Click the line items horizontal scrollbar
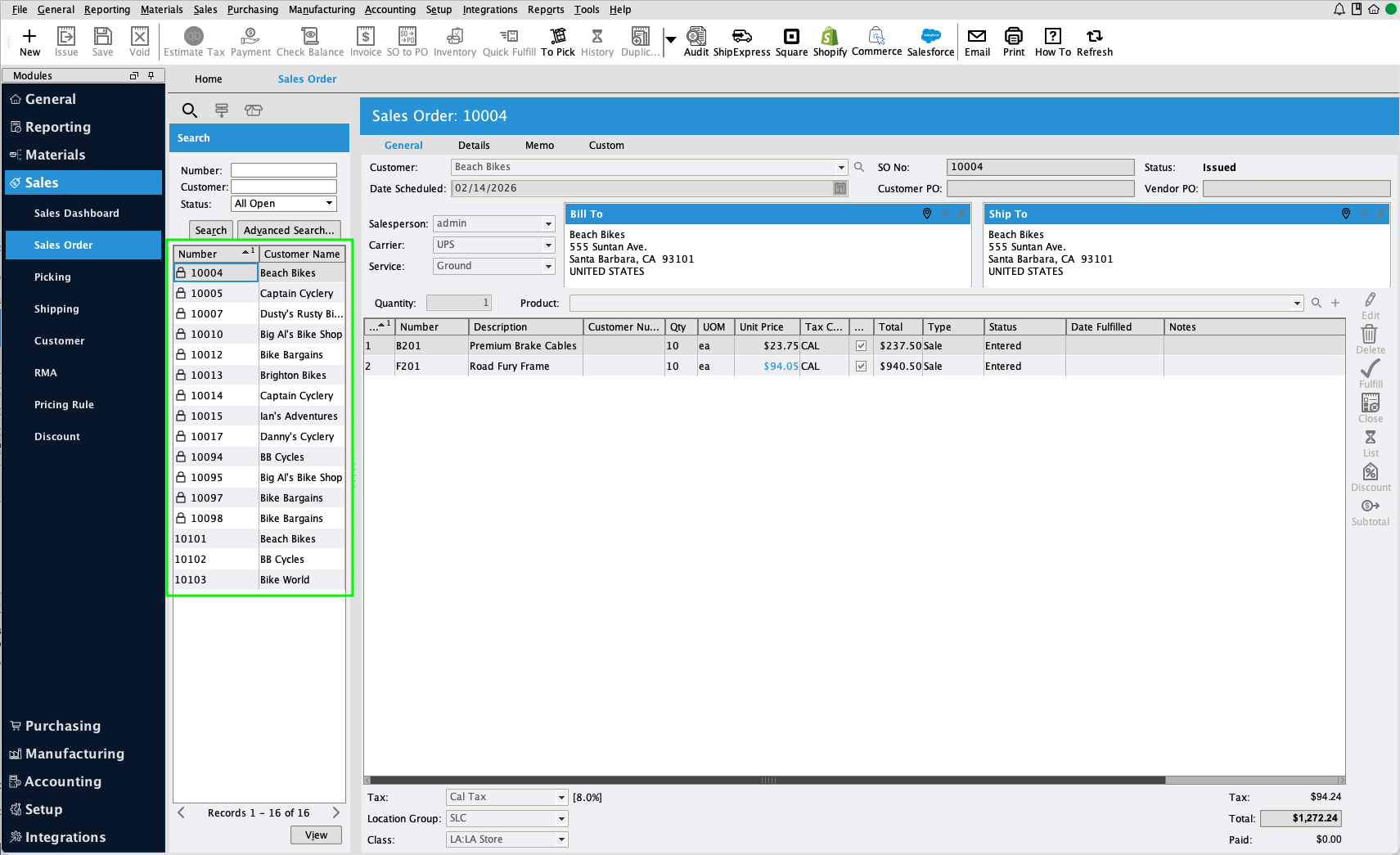 [768, 780]
